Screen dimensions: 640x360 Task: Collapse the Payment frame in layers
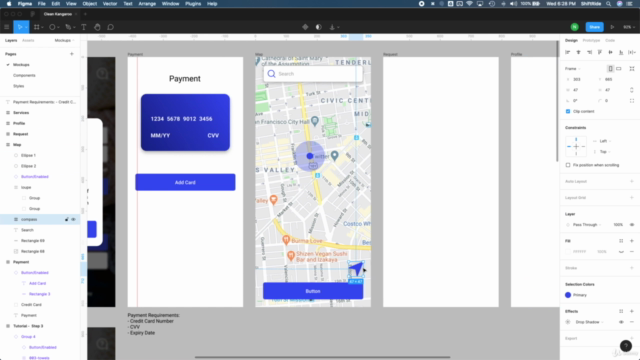(8, 262)
